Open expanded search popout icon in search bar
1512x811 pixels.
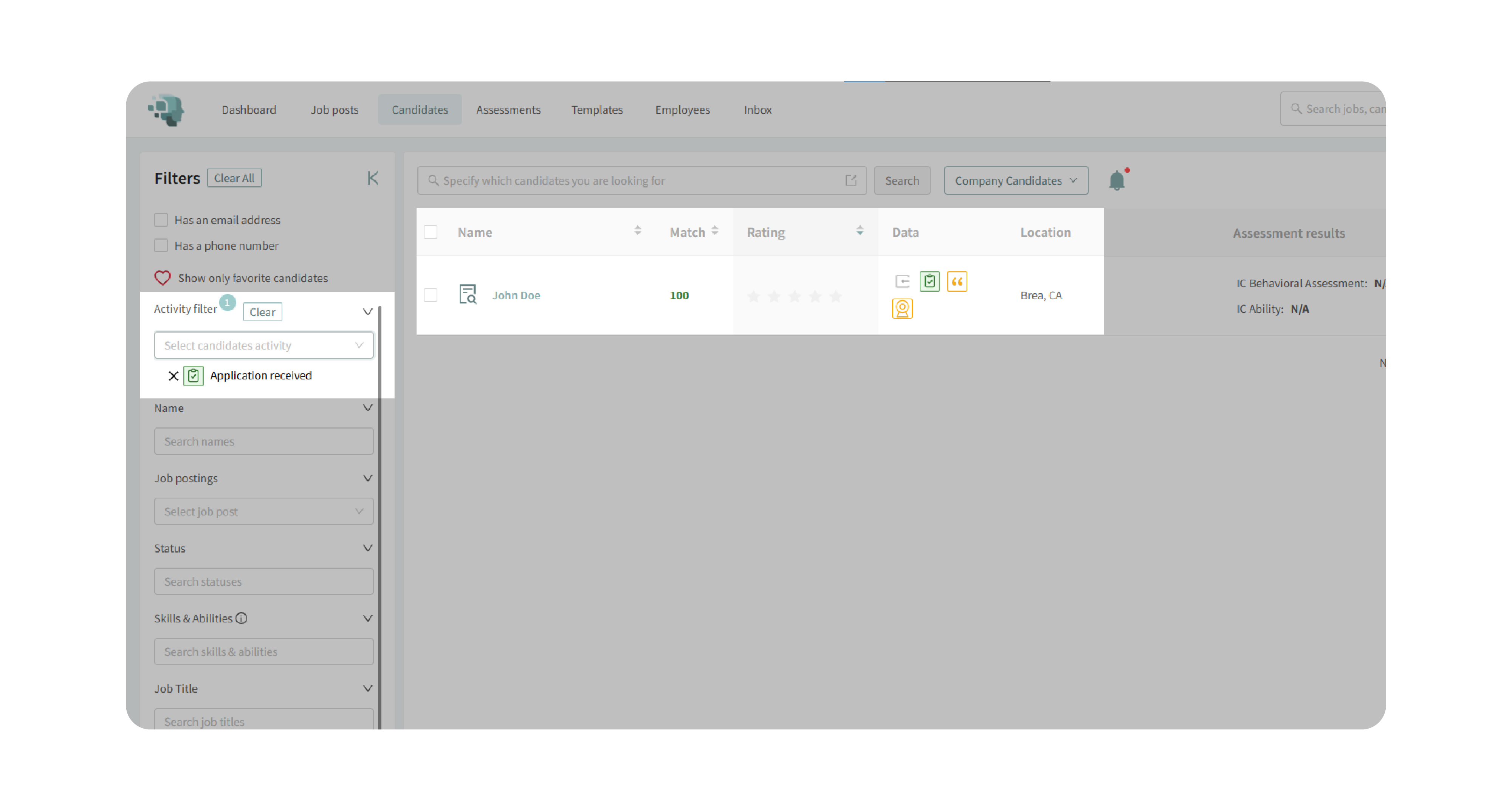(x=850, y=180)
